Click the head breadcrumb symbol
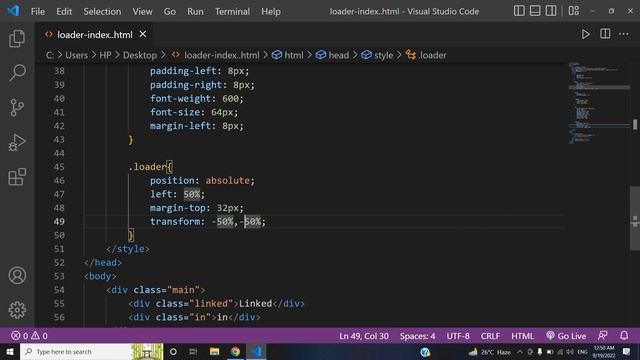The width and height of the screenshot is (640, 360). [x=332, y=55]
